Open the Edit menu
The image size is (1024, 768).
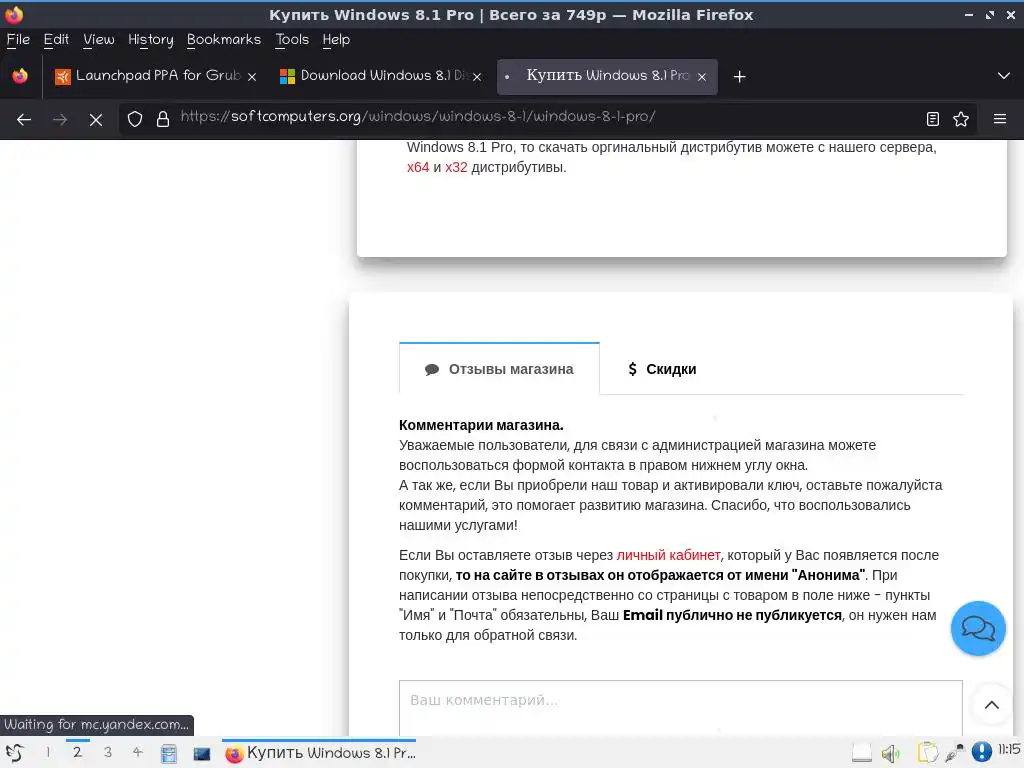tap(56, 40)
